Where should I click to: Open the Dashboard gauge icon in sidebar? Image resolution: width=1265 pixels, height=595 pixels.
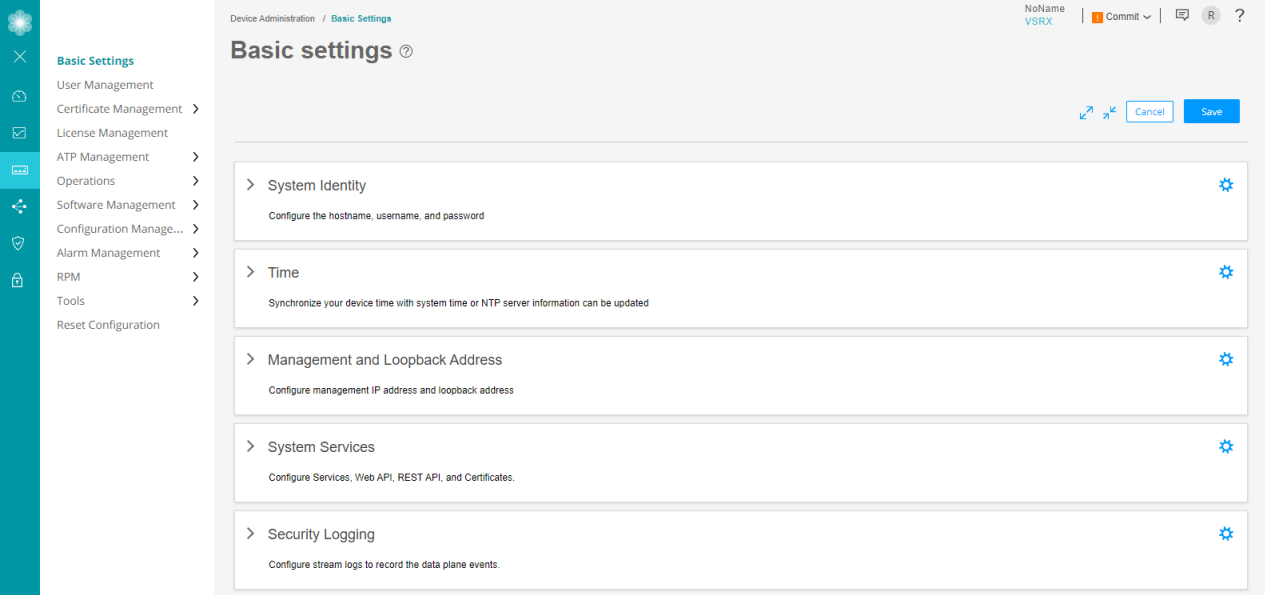coord(19,96)
